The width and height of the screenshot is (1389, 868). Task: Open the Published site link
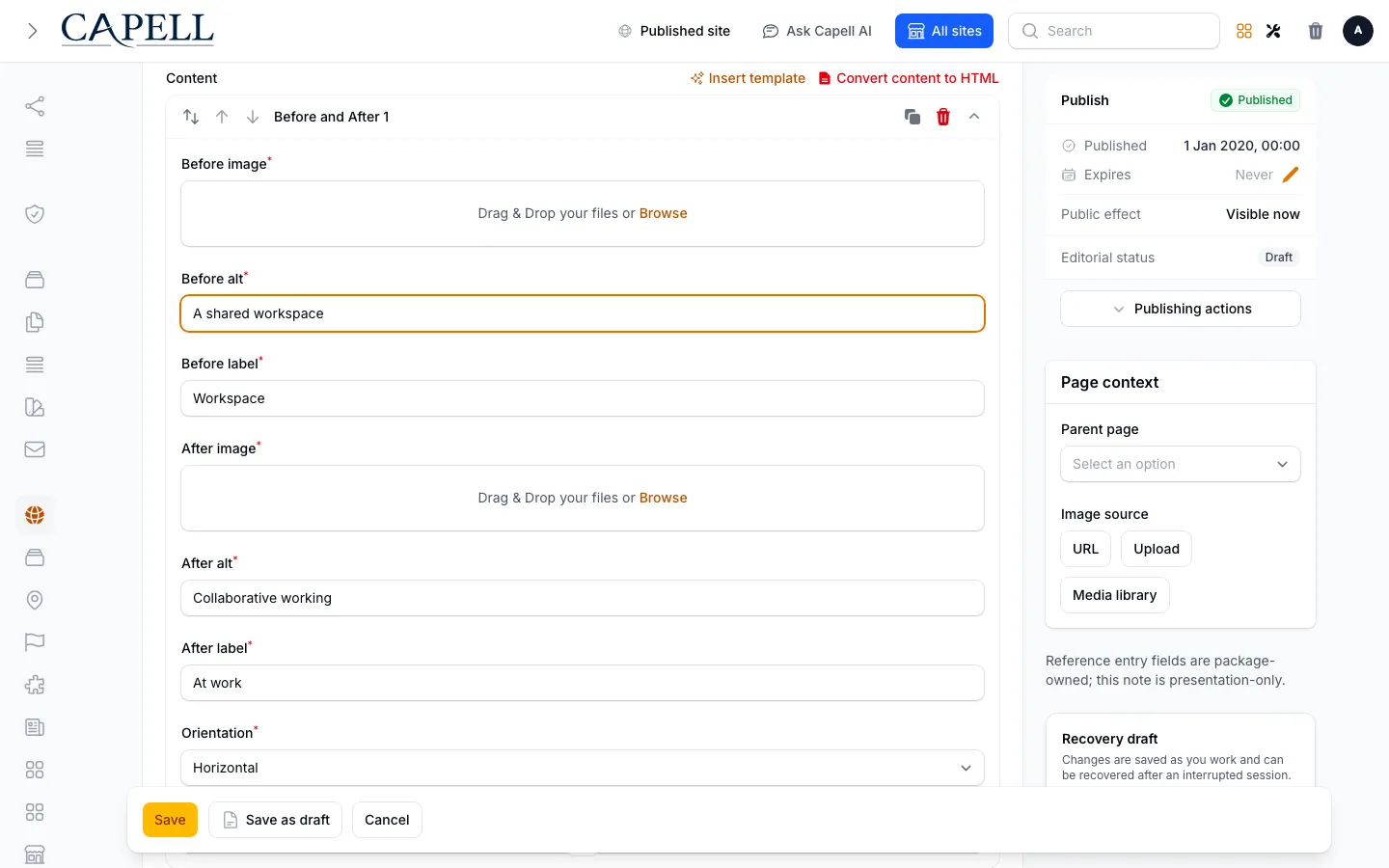pos(674,31)
